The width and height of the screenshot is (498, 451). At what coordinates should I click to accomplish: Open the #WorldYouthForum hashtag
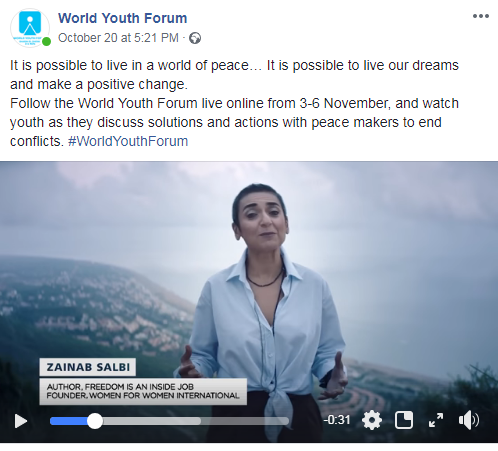128,141
